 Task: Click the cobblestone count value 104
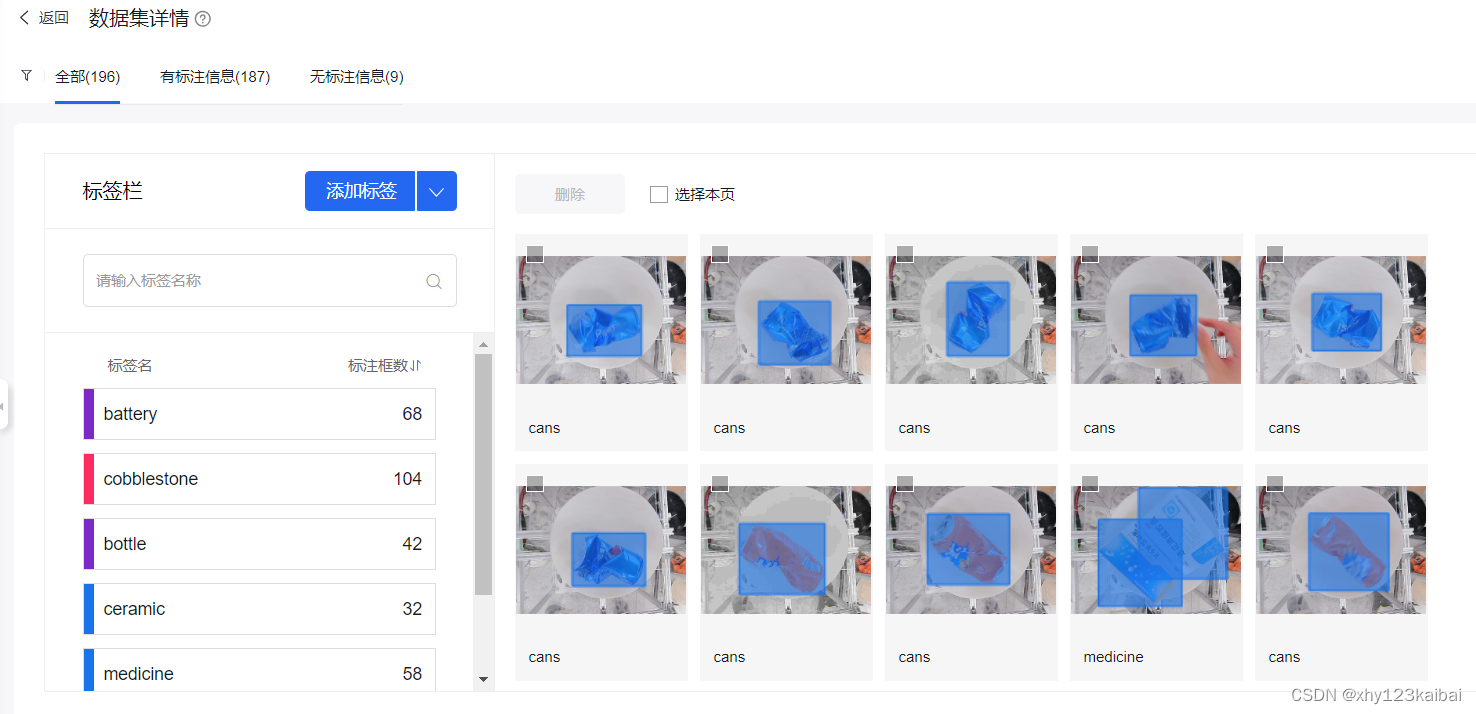coord(408,479)
